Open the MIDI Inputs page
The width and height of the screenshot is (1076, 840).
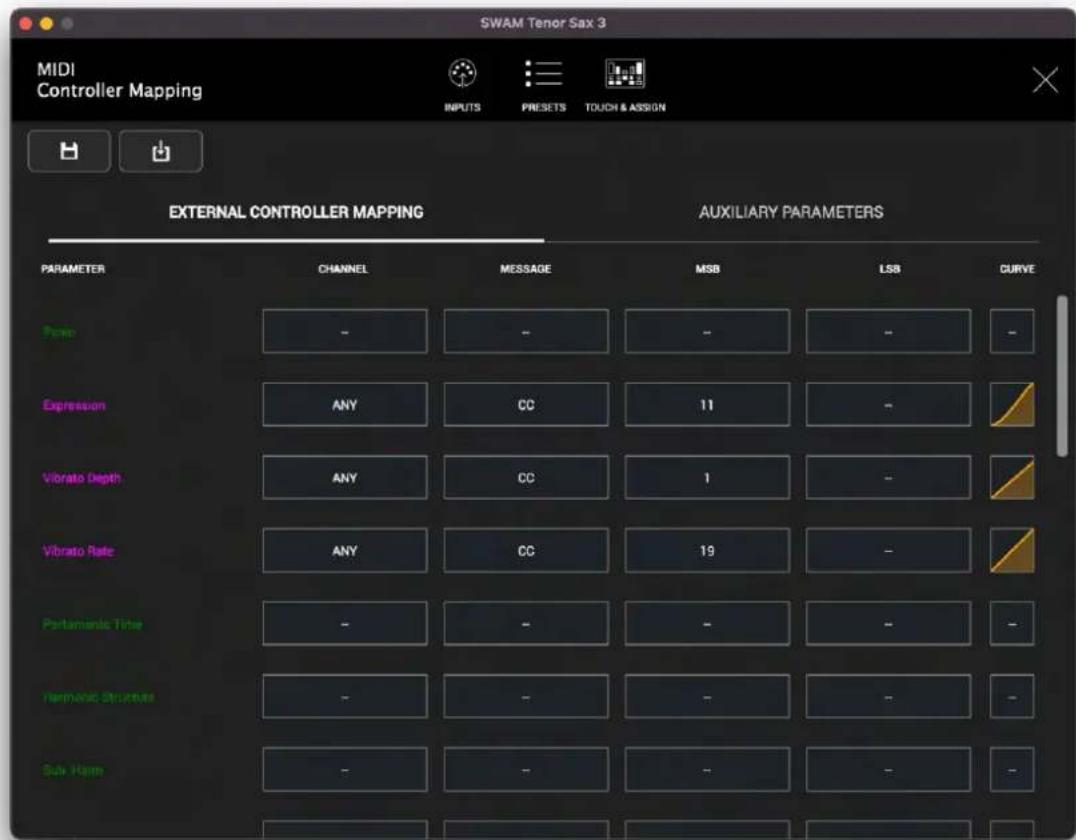coord(462,84)
